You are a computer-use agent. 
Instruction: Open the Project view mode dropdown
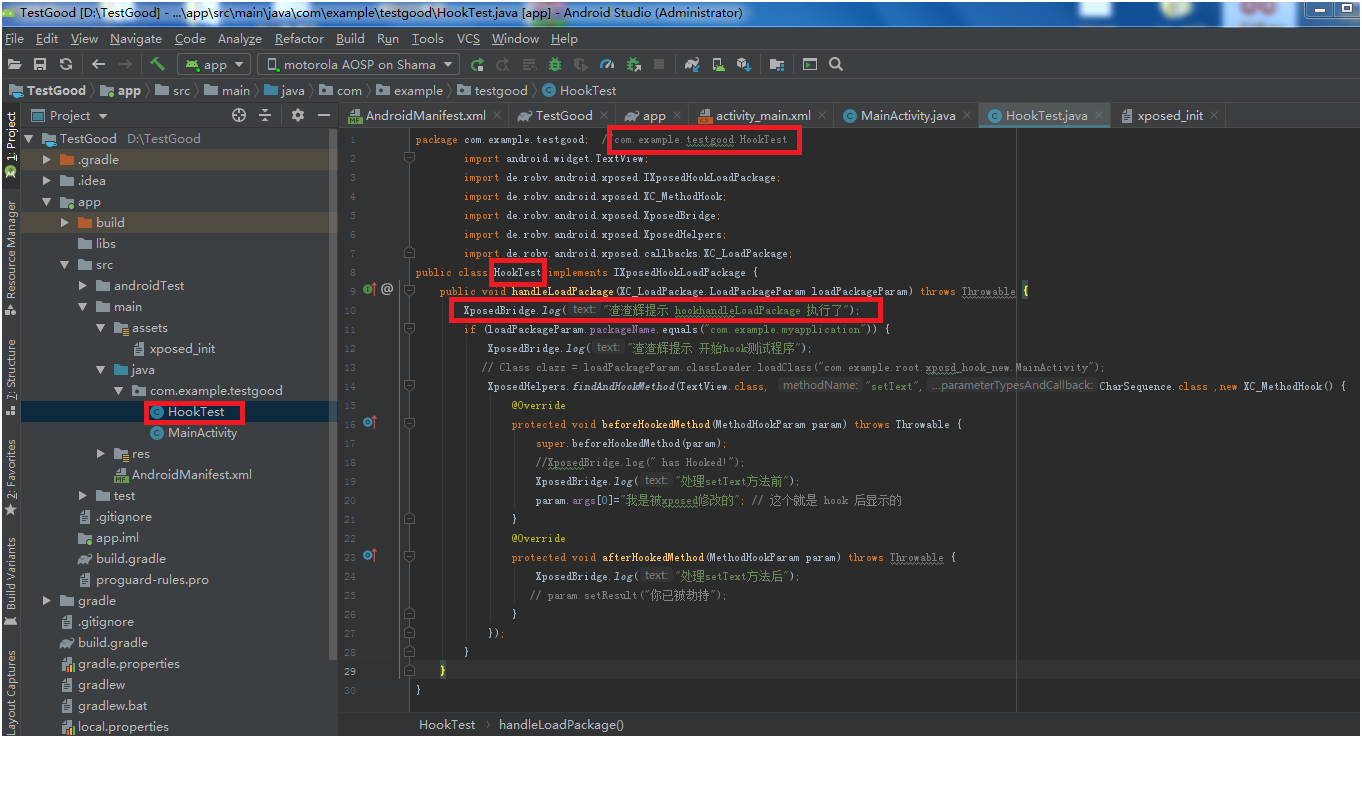[69, 115]
